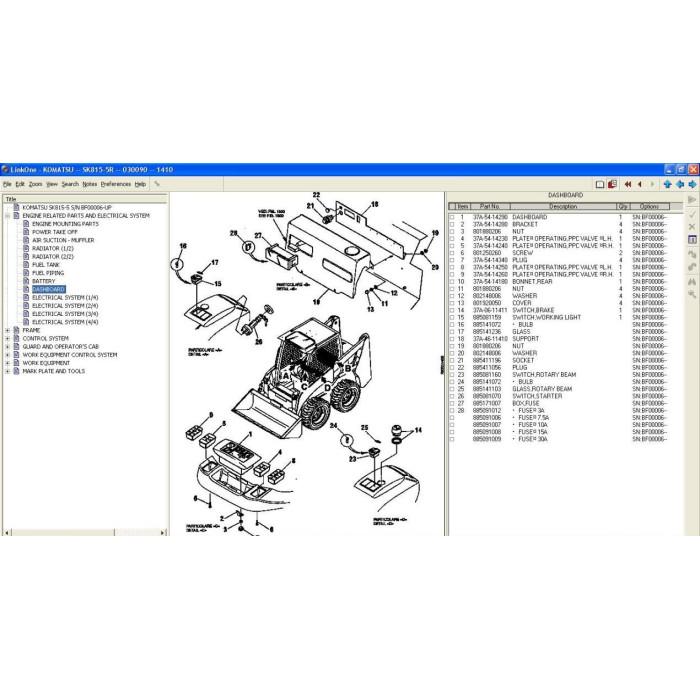Viewport: 700px width, 700px height.
Task: Tick the checkbox for item 1 DASHBOARD
Action: 452,217
